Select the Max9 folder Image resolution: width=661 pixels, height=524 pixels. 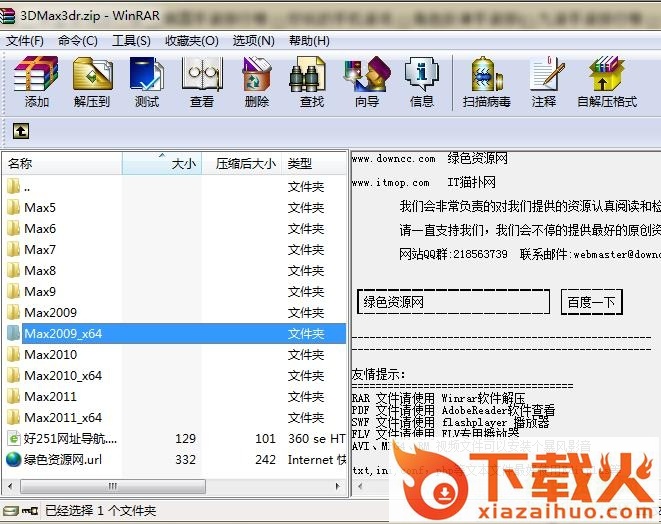click(x=173, y=291)
